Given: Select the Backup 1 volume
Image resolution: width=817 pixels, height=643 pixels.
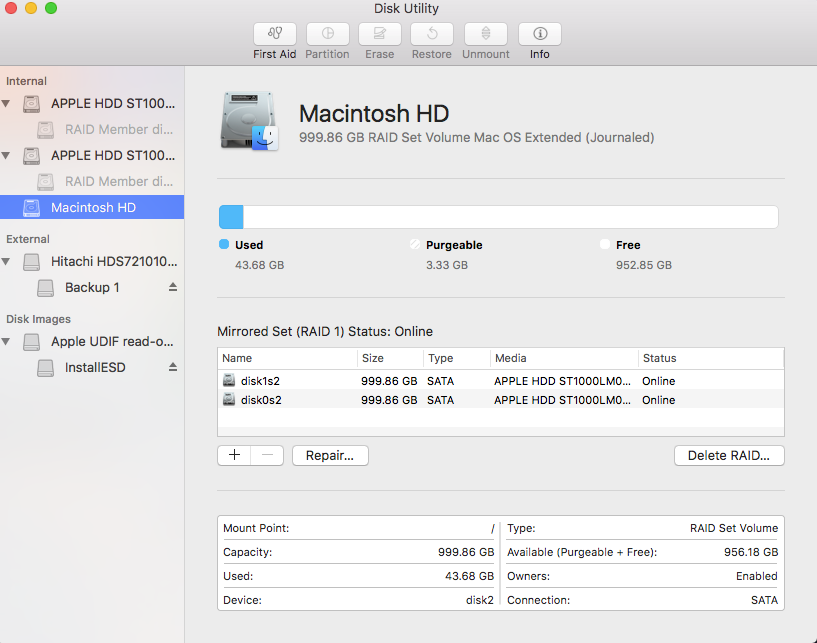Looking at the screenshot, I should coord(92,288).
